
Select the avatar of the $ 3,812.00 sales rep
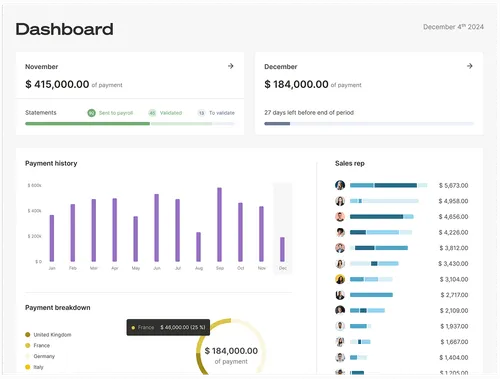point(340,248)
